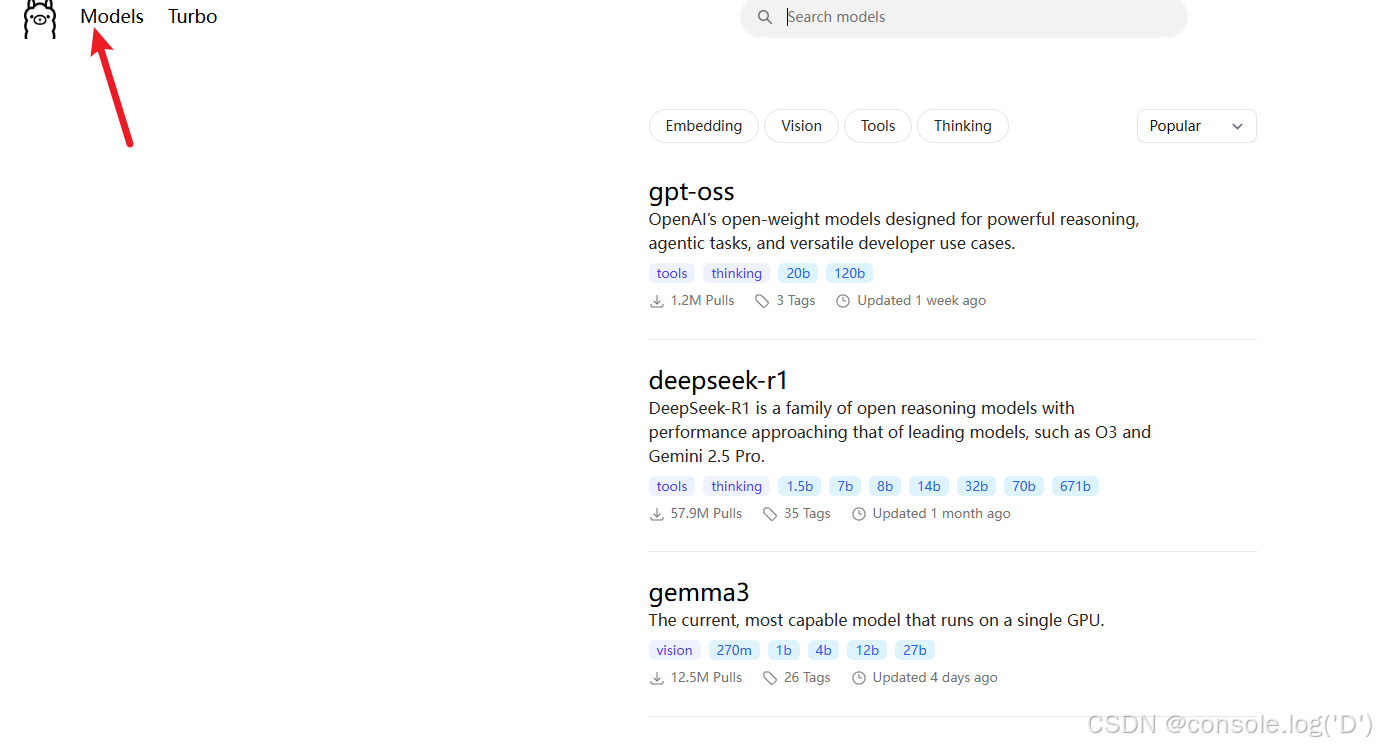The height and width of the screenshot is (747, 1376).
Task: Click the '57.9M Pulls' text
Action: pyautogui.click(x=707, y=514)
